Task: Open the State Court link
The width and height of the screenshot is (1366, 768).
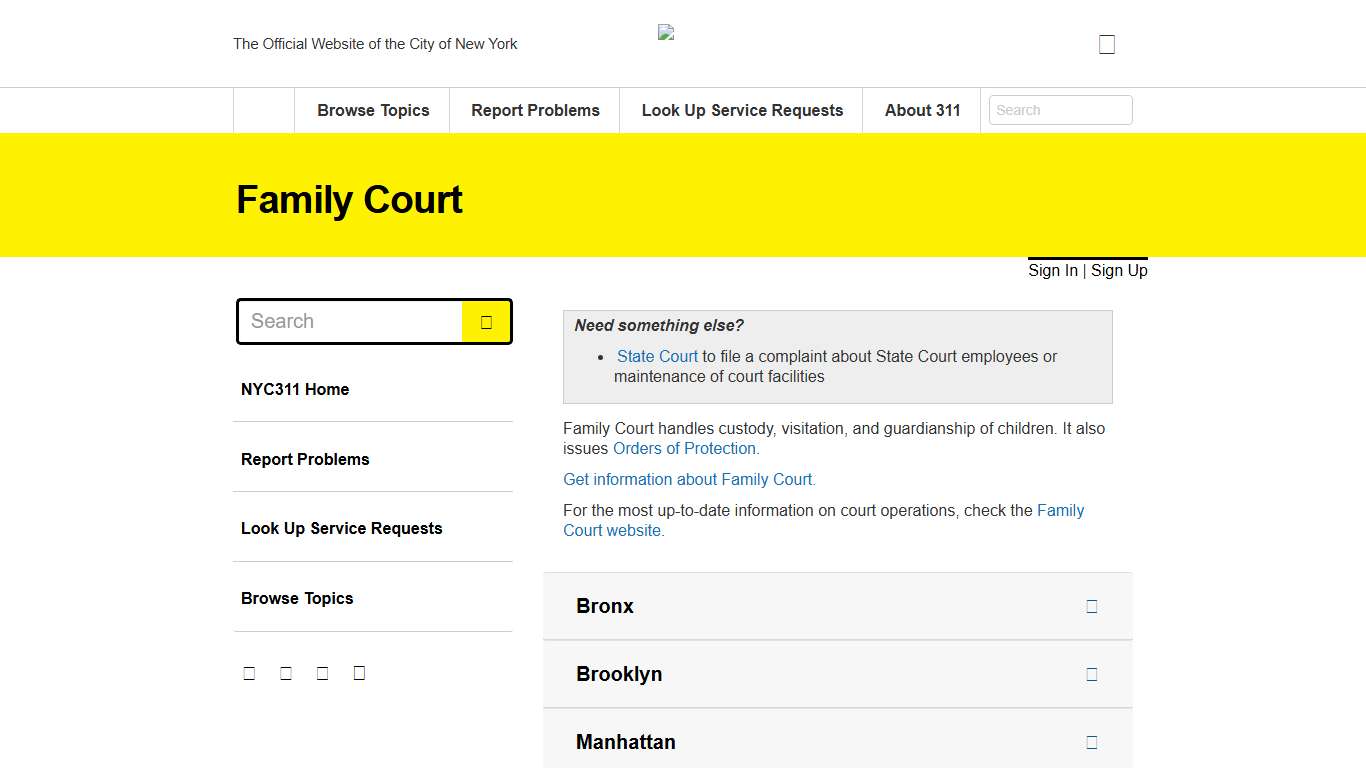Action: coord(657,356)
